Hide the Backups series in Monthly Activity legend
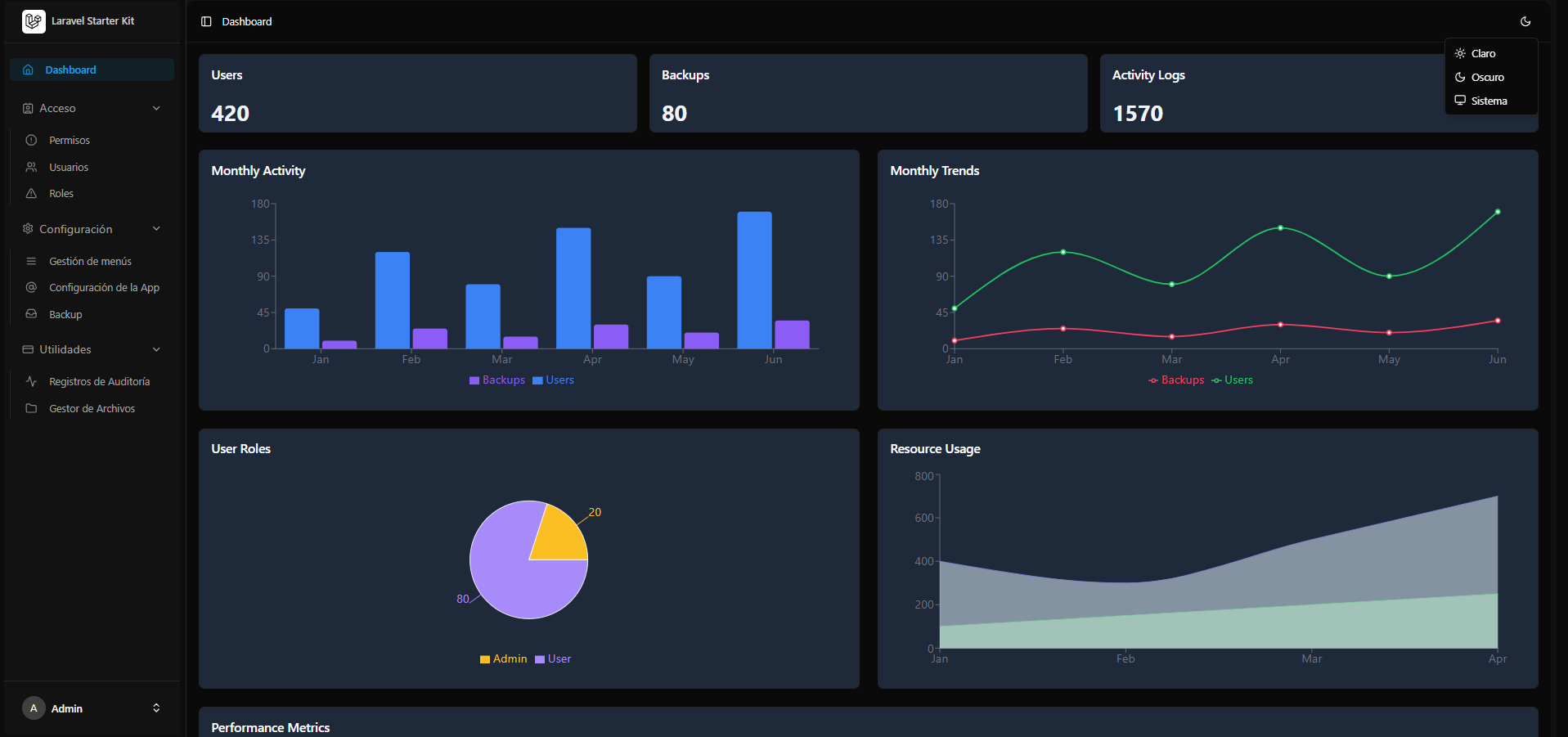Viewport: 1568px width, 737px height. (496, 380)
